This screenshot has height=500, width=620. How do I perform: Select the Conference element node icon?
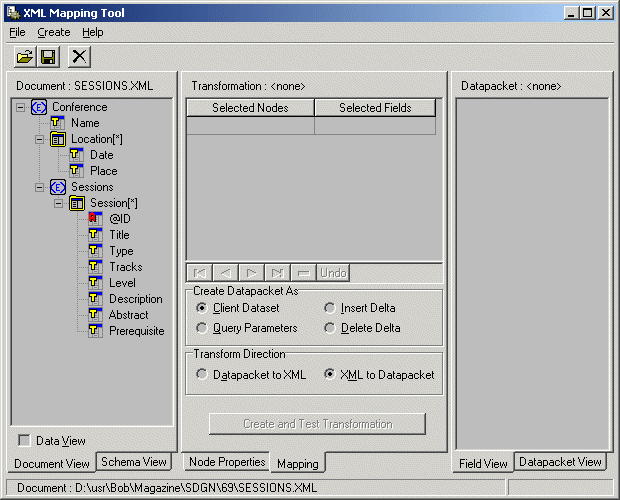39,107
